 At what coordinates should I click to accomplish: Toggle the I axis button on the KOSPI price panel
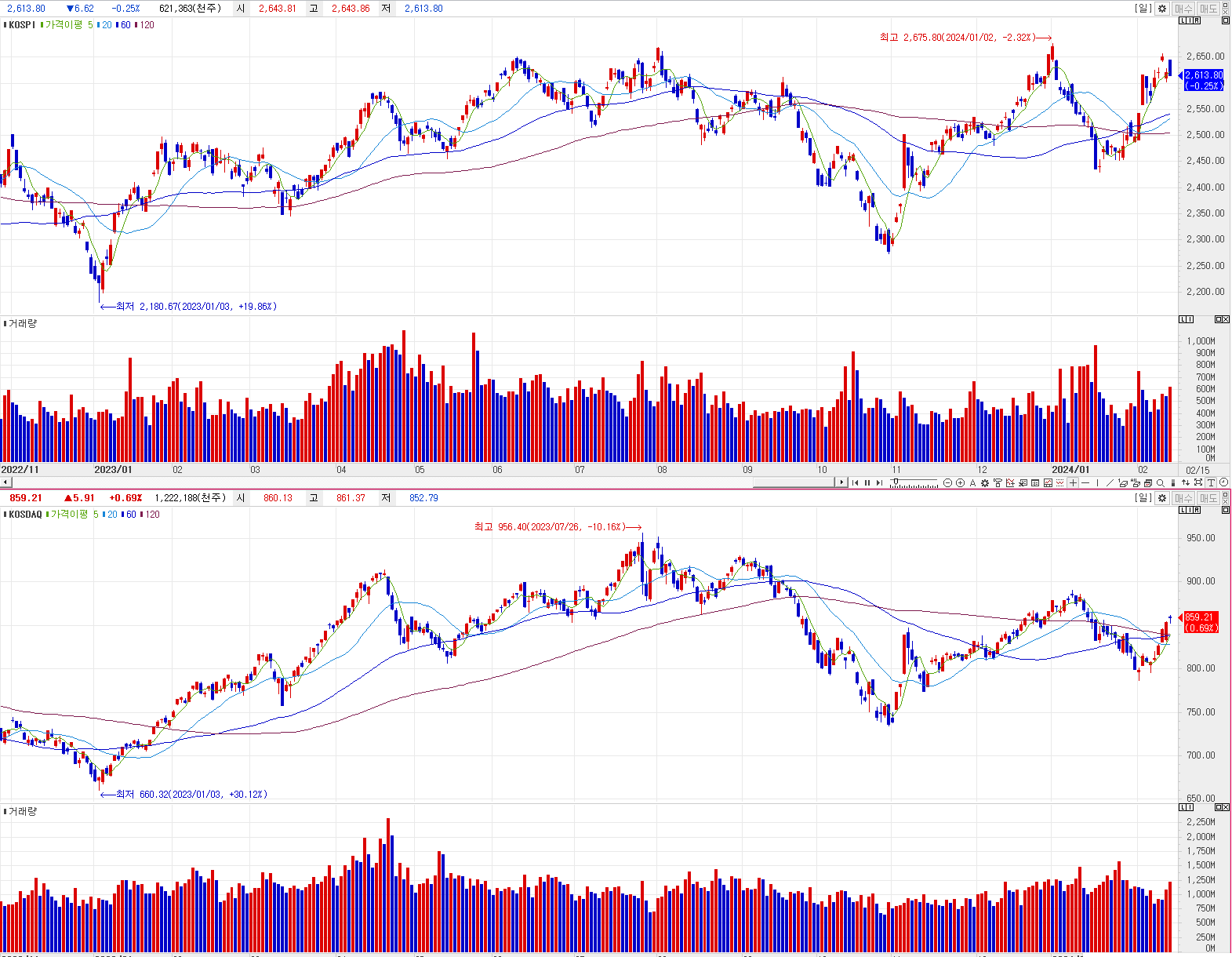pyautogui.click(x=1189, y=20)
